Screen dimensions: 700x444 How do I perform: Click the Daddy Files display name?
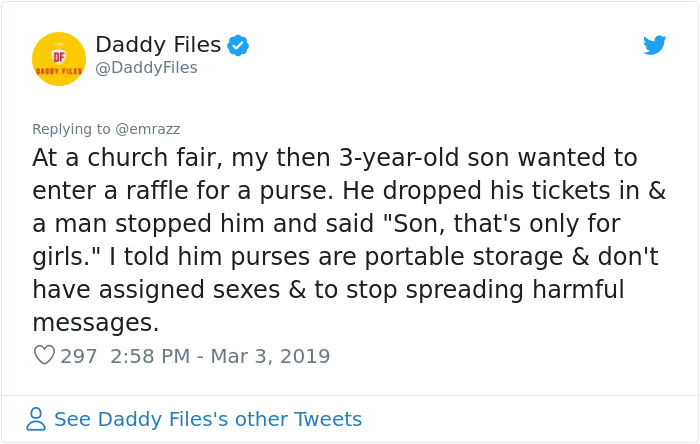point(157,44)
